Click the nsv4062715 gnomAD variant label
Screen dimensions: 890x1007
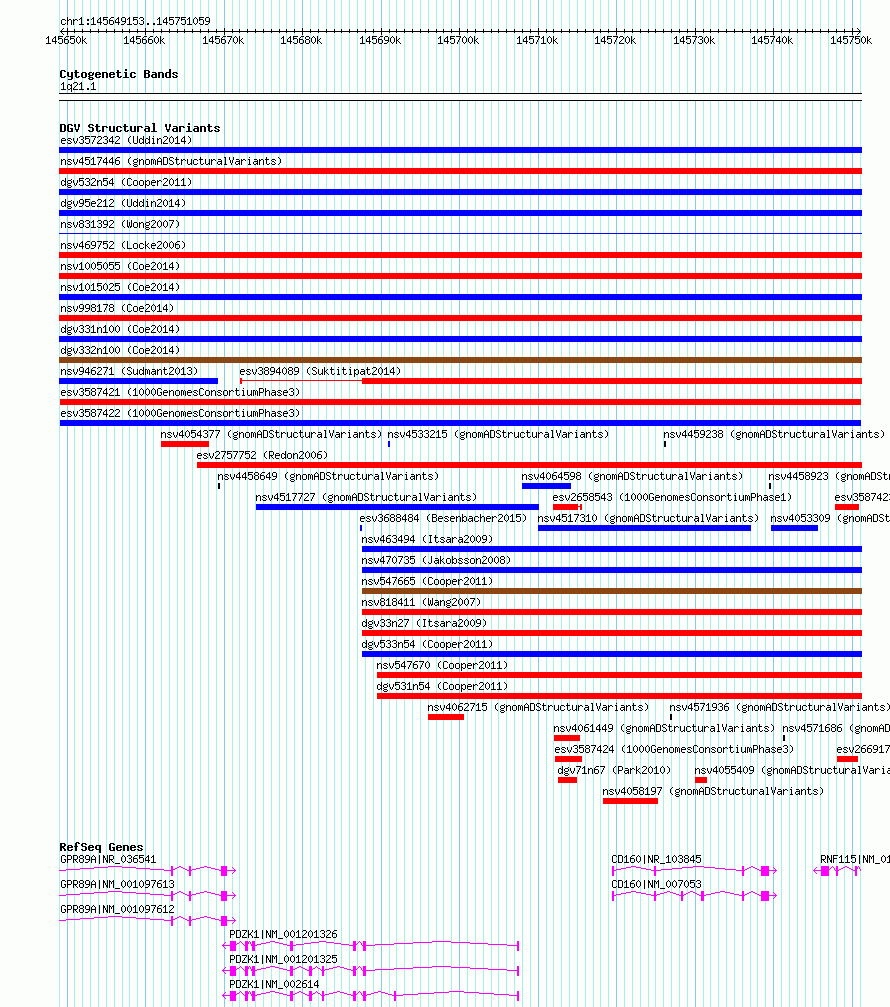coord(538,707)
